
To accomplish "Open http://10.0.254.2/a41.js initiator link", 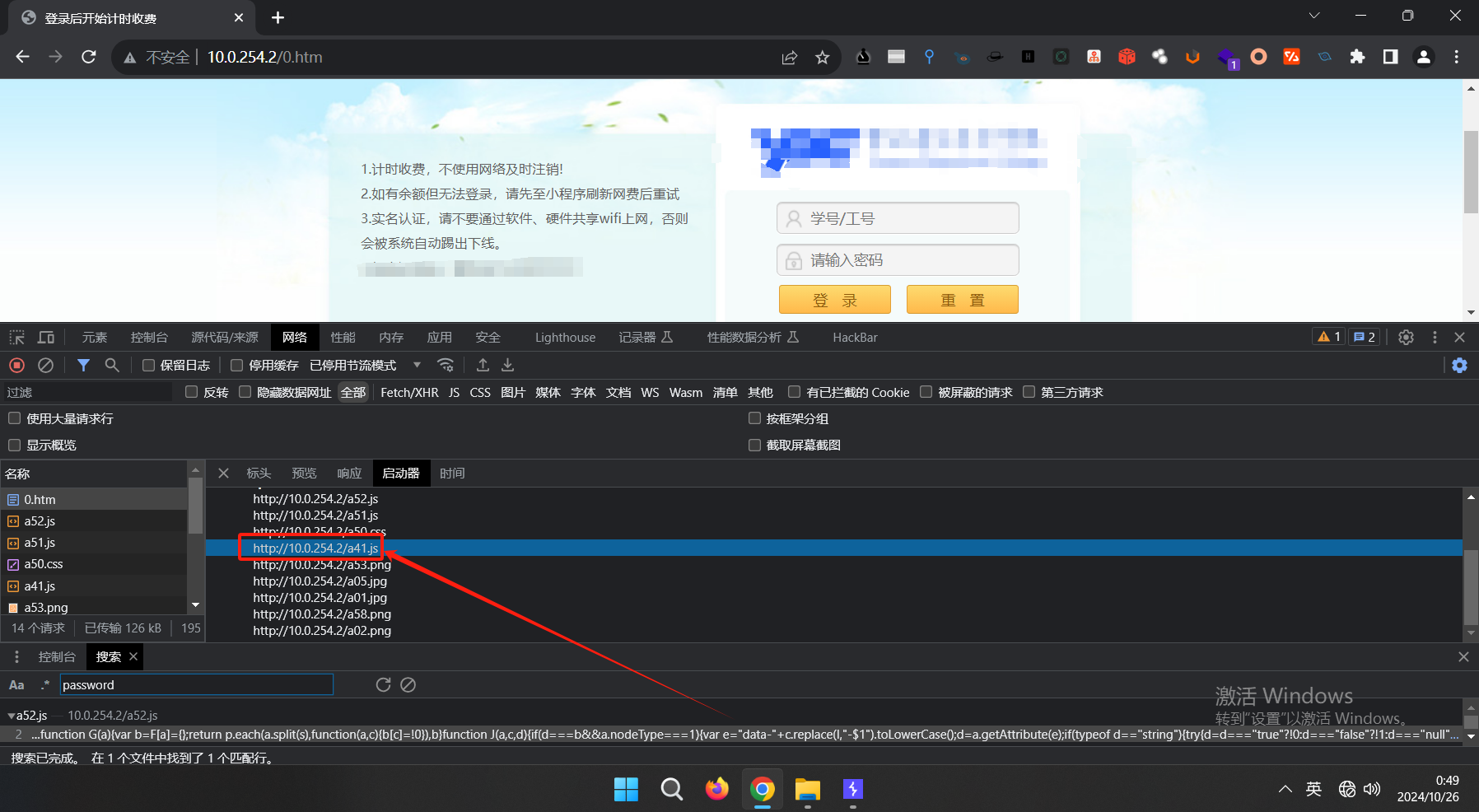I will point(315,548).
